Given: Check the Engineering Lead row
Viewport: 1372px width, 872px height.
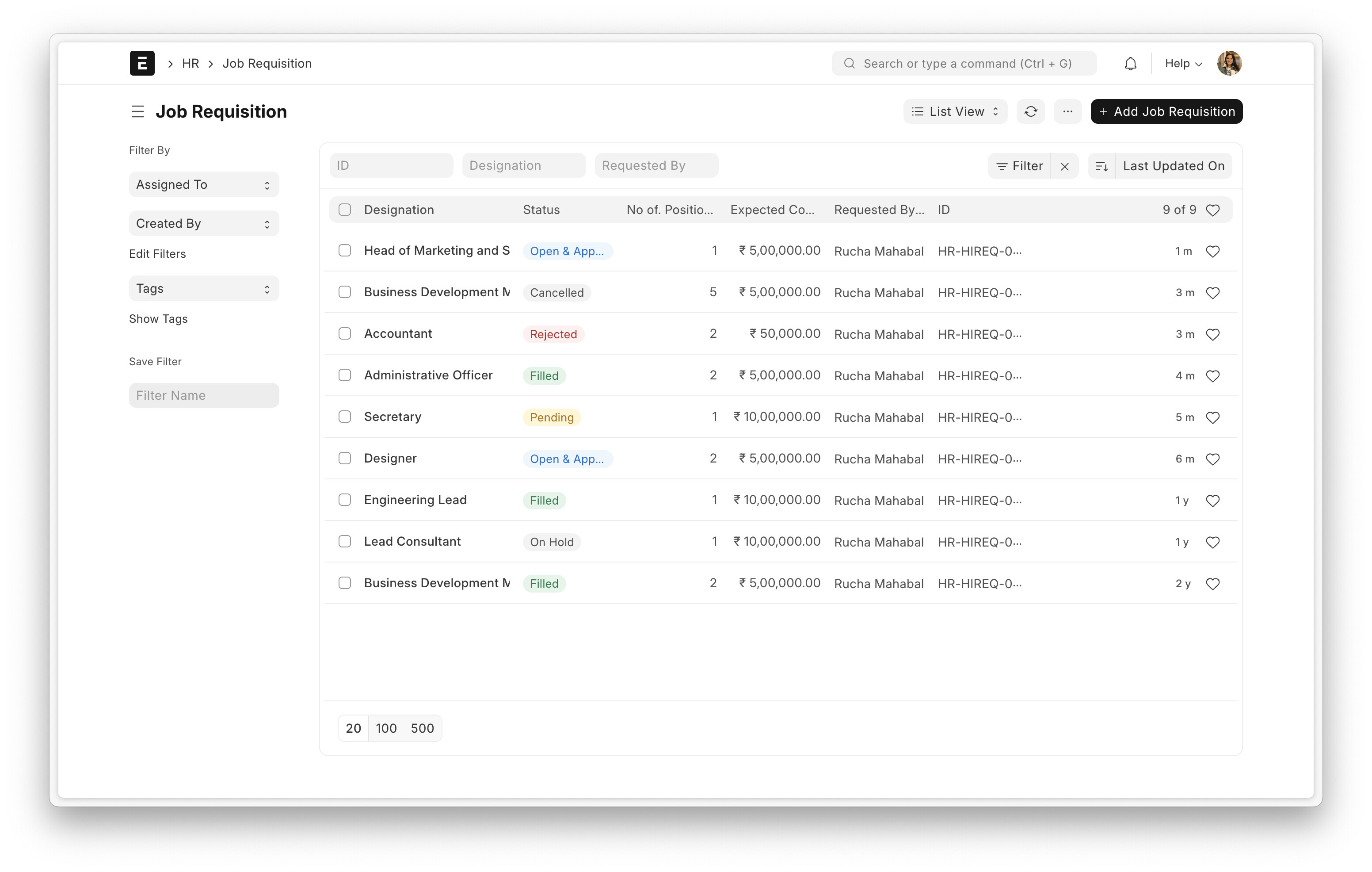Looking at the screenshot, I should click(345, 501).
